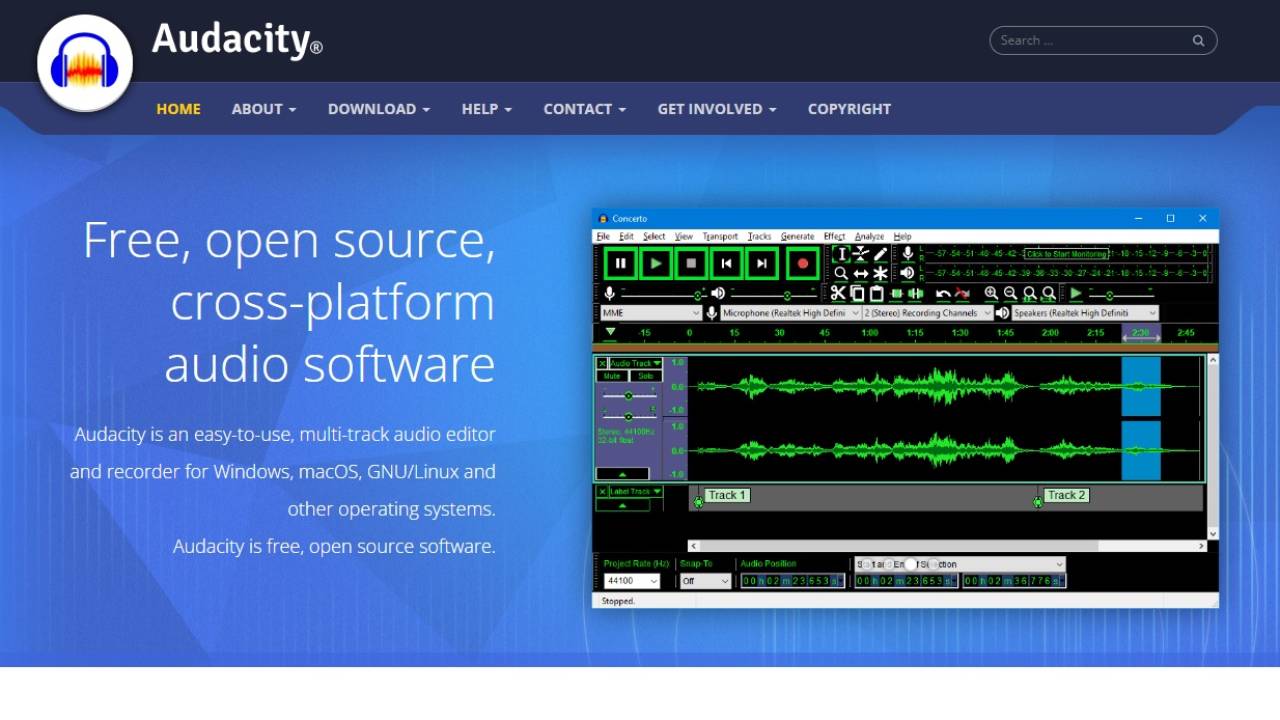Screen dimensions: 1280x720
Task: Click the Play-at-Speed green arrow
Action: [1076, 293]
